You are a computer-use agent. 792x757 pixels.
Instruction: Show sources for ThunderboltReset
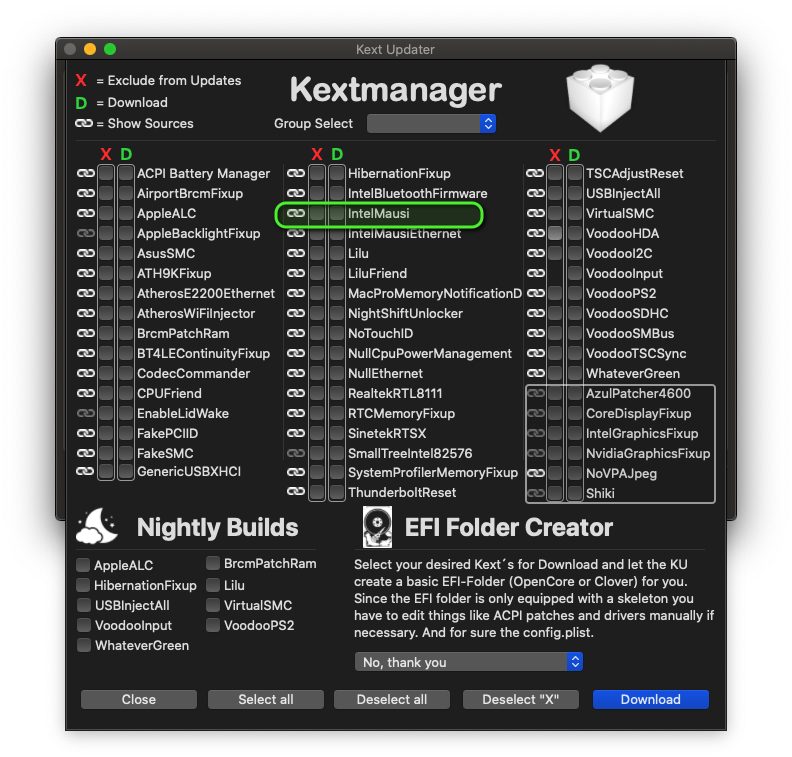click(296, 491)
